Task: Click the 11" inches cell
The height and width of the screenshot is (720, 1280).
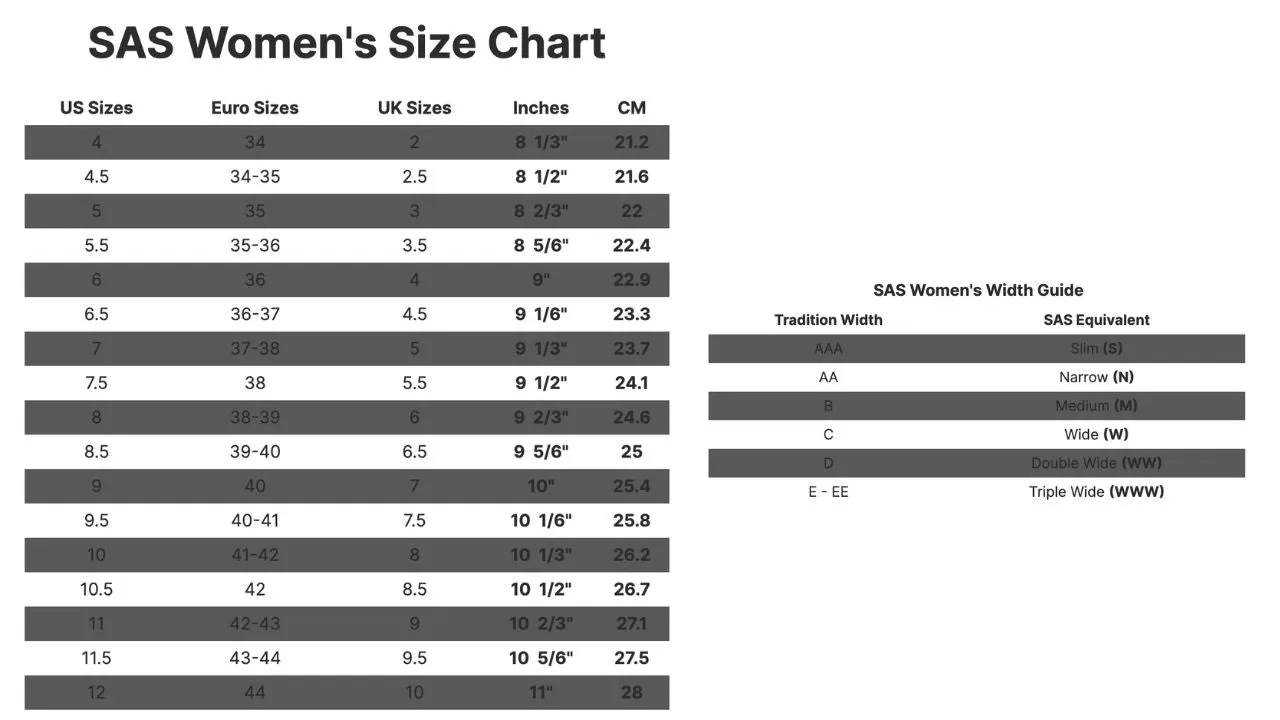Action: pos(541,692)
